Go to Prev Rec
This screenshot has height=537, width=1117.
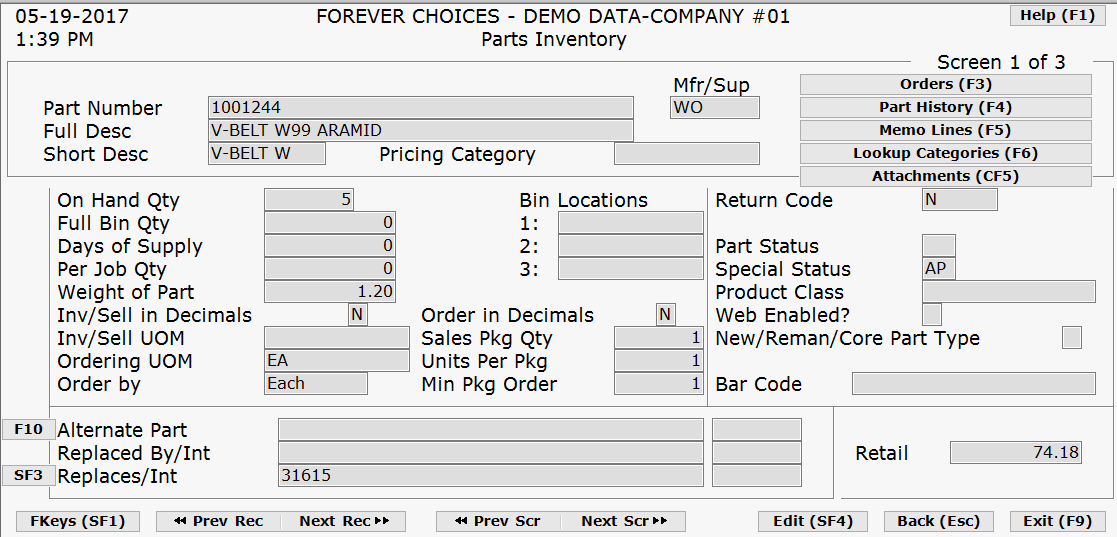(217, 521)
